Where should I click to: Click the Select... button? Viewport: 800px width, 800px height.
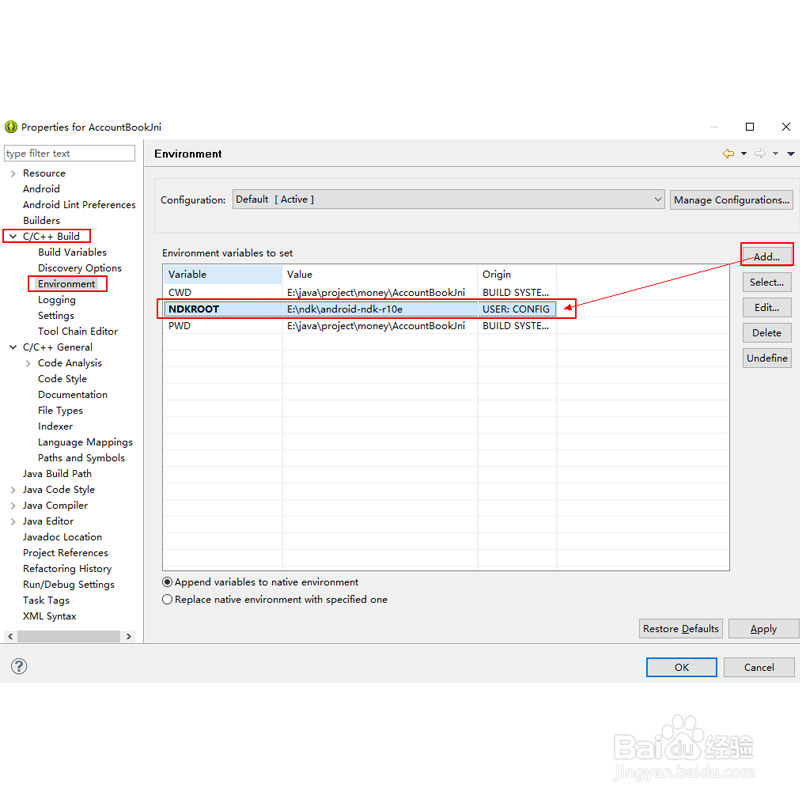pos(767,282)
